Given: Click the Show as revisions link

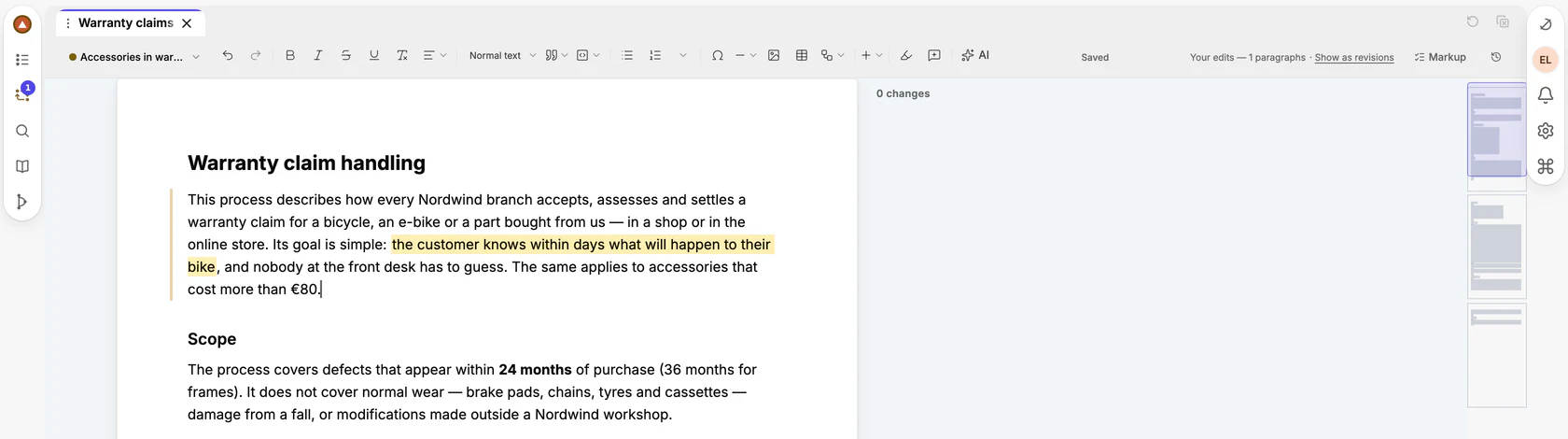Looking at the screenshot, I should pyautogui.click(x=1354, y=58).
